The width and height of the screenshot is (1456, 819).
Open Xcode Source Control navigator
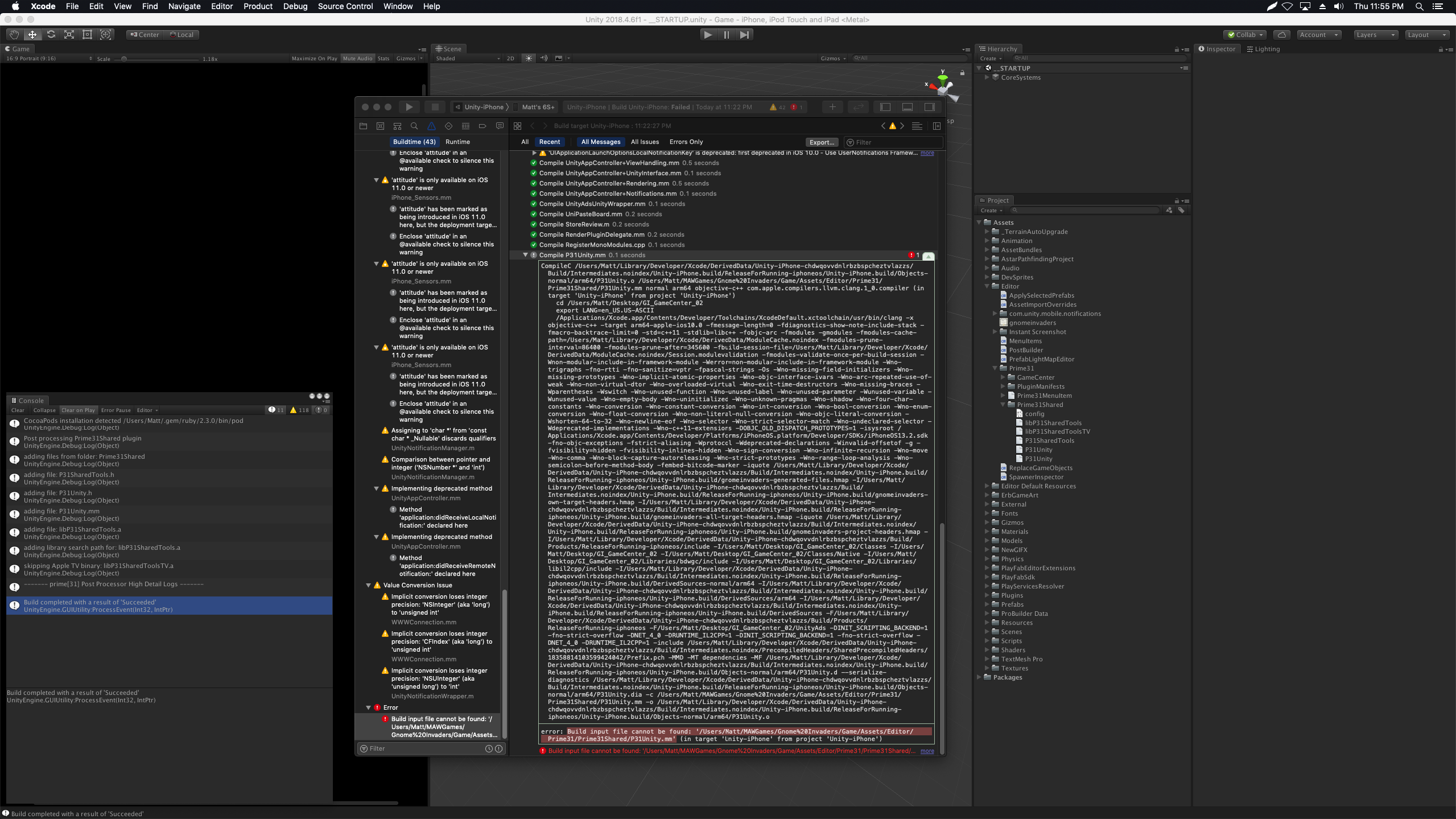pos(380,126)
